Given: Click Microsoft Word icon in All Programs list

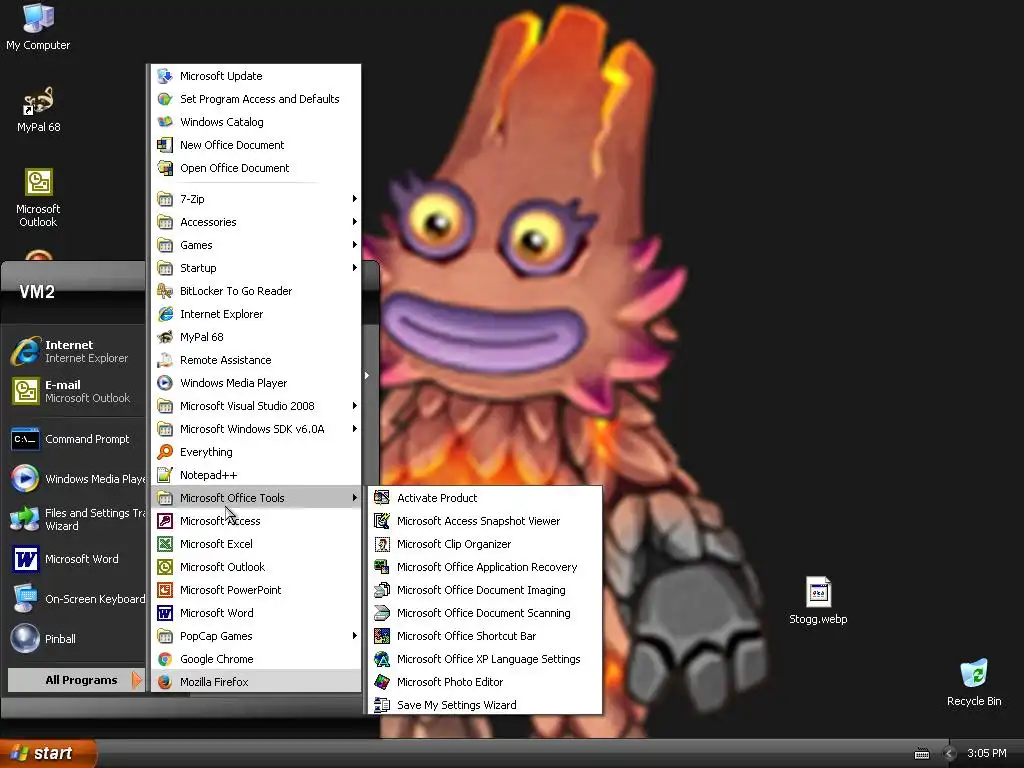Looking at the screenshot, I should [165, 613].
